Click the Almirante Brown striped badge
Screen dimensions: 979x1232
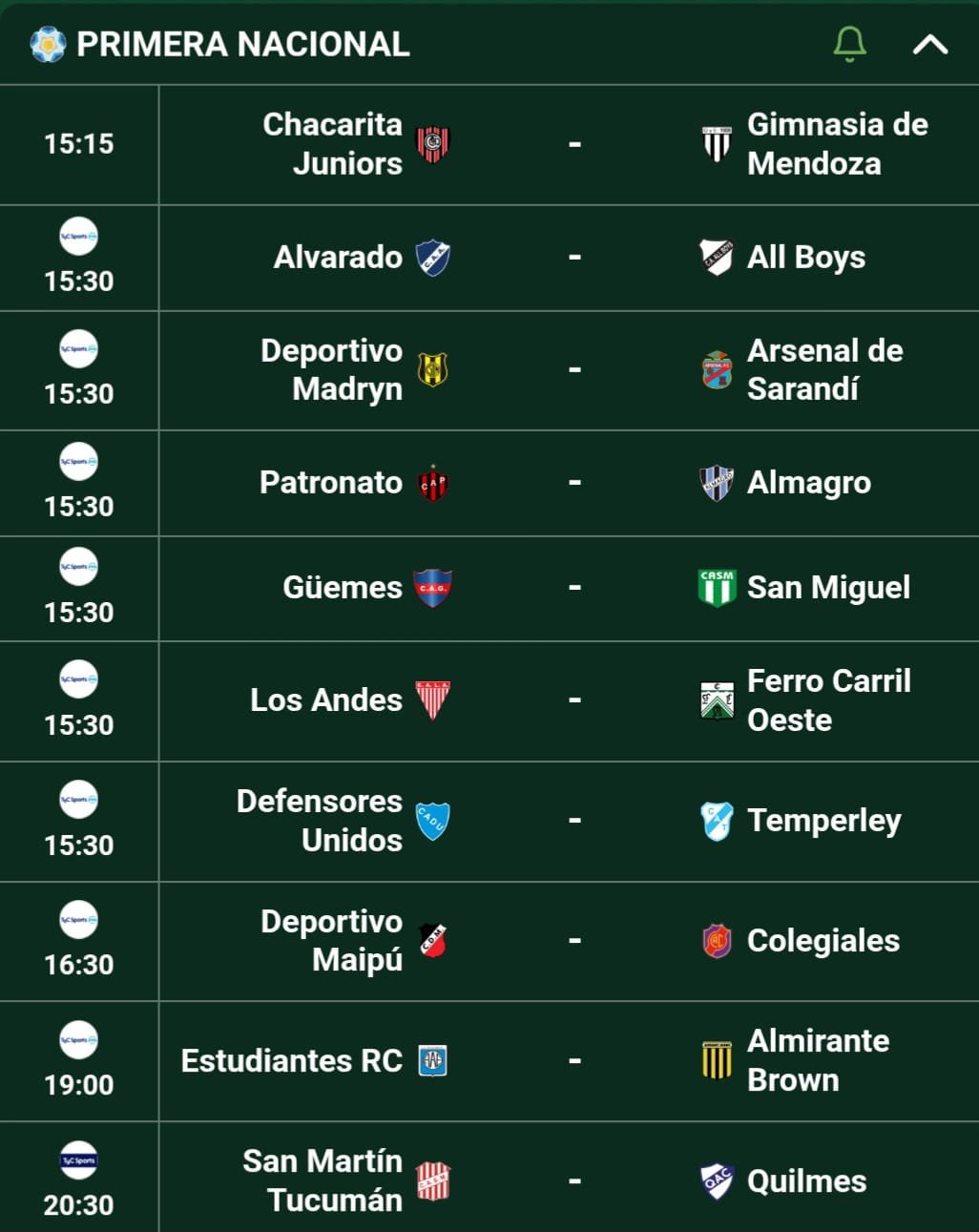(717, 1060)
